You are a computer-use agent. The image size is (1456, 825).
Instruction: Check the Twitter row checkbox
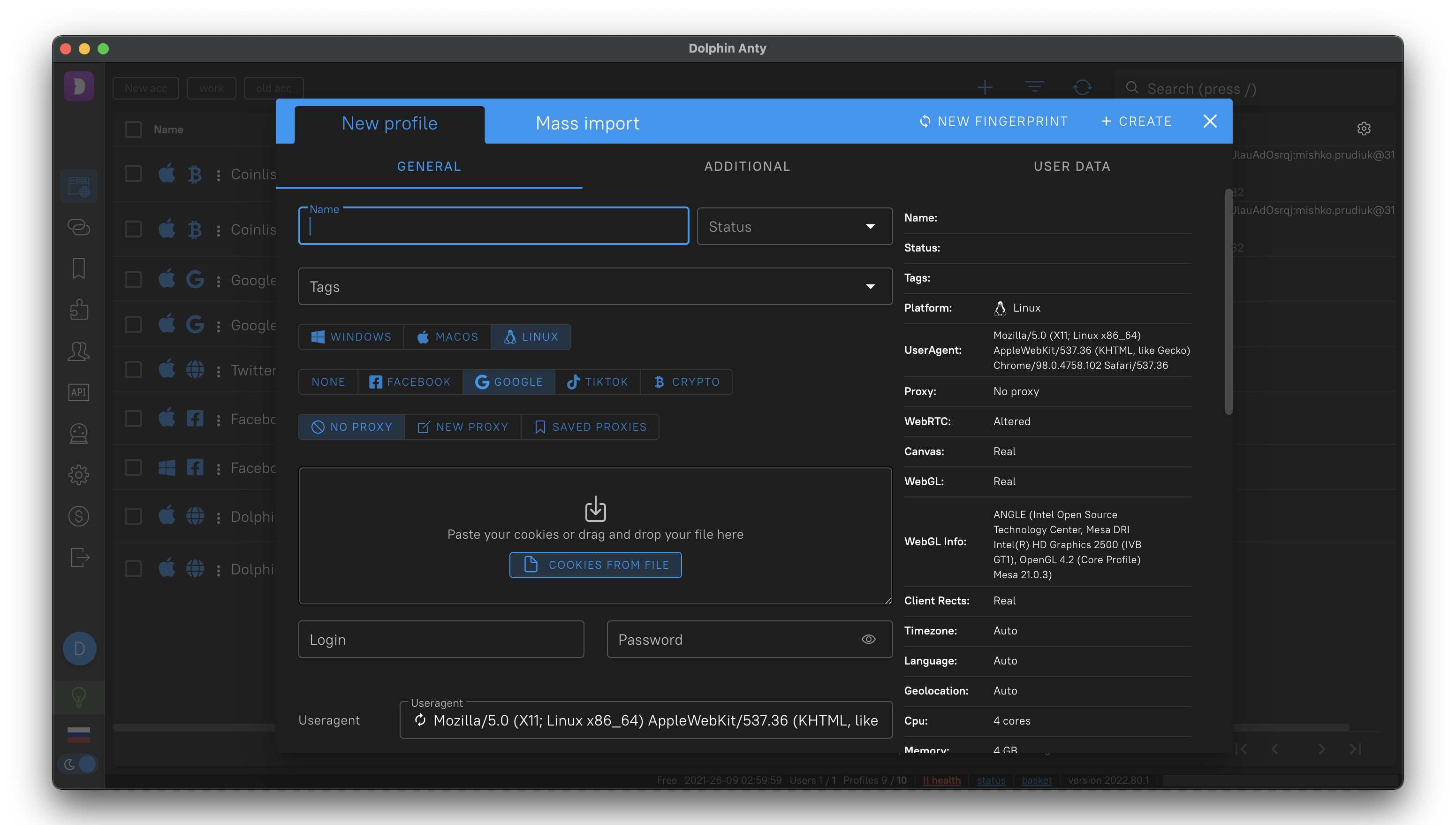point(133,369)
